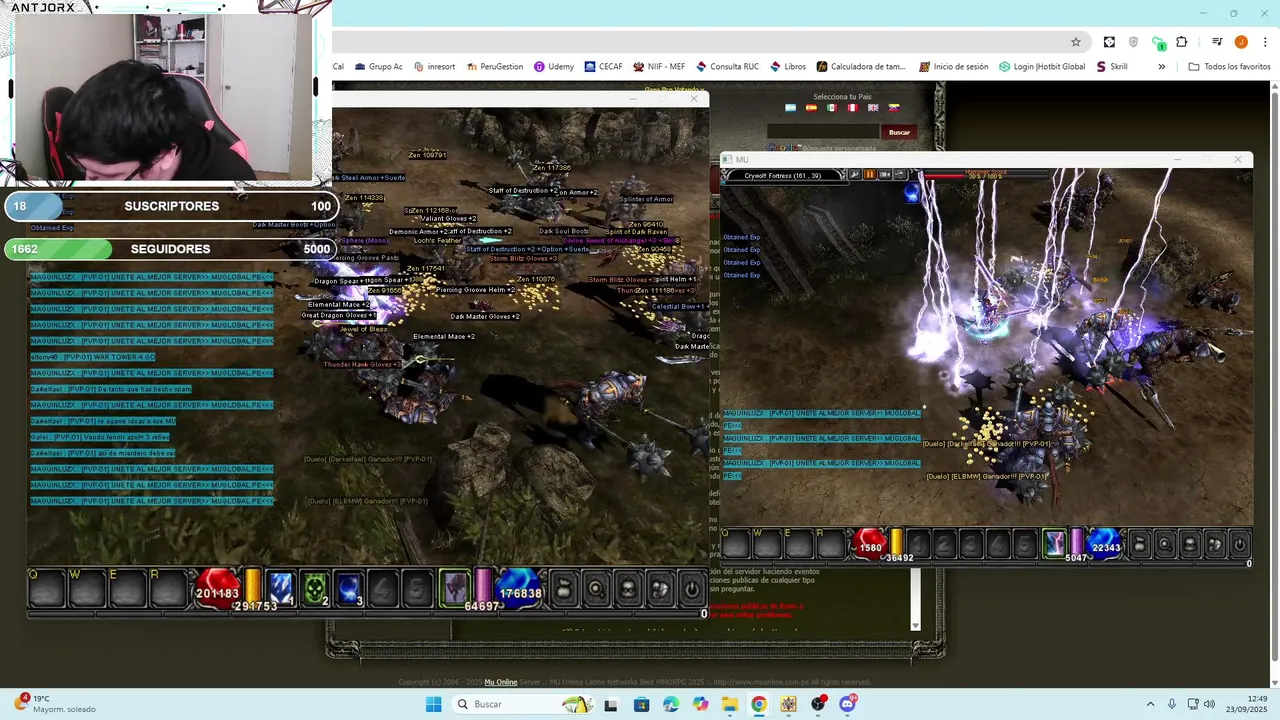Select blue orb skill slot 3, left MU
Image resolution: width=1280 pixels, height=720 pixels.
click(x=349, y=589)
